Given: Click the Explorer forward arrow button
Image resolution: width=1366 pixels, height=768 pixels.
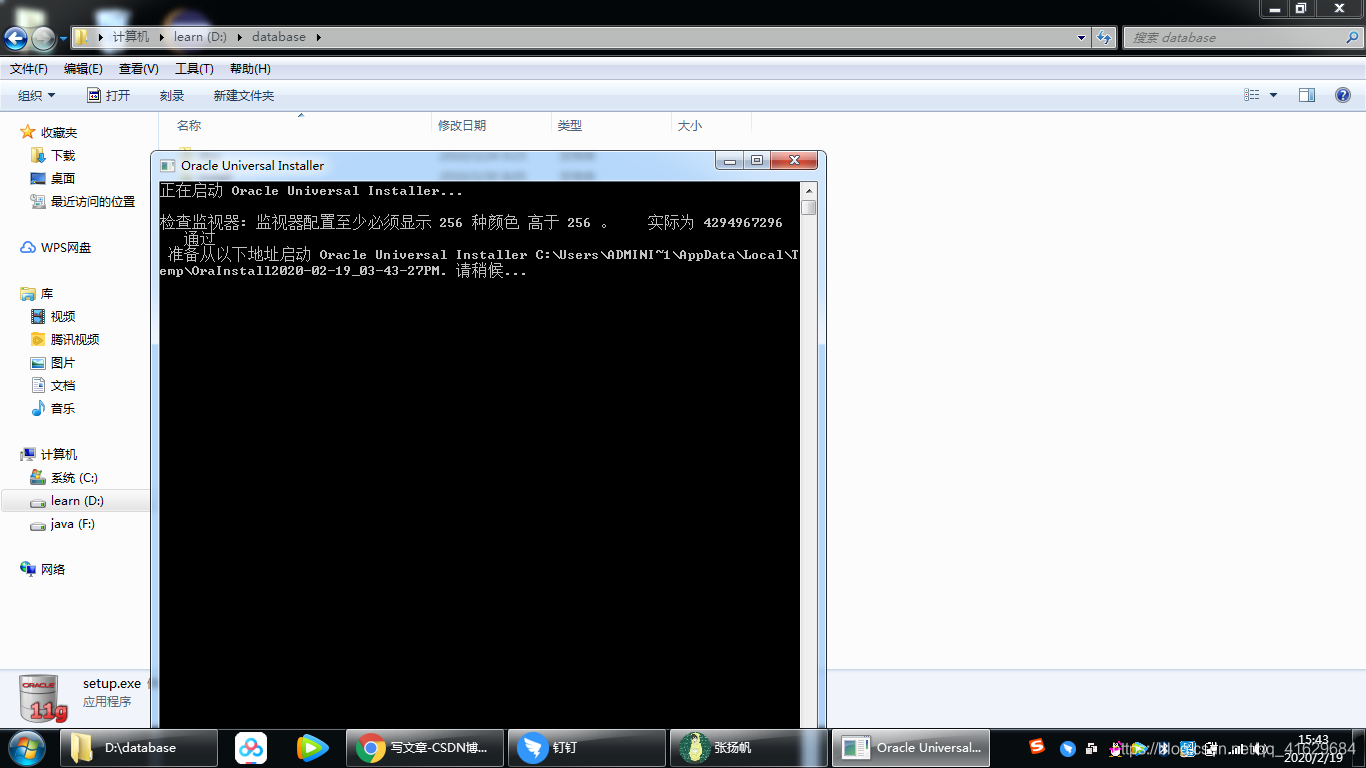Looking at the screenshot, I should 43,38.
